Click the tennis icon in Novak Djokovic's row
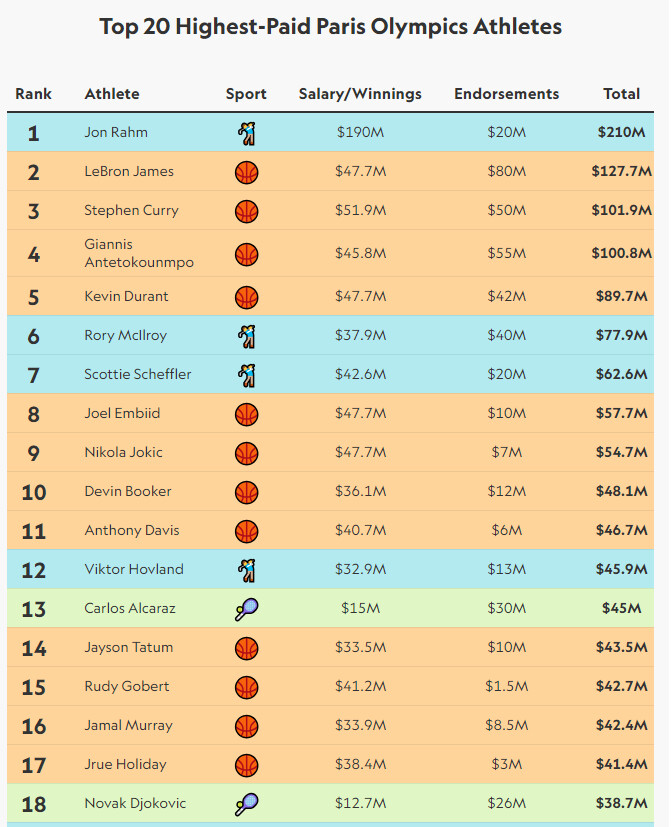 pyautogui.click(x=246, y=804)
